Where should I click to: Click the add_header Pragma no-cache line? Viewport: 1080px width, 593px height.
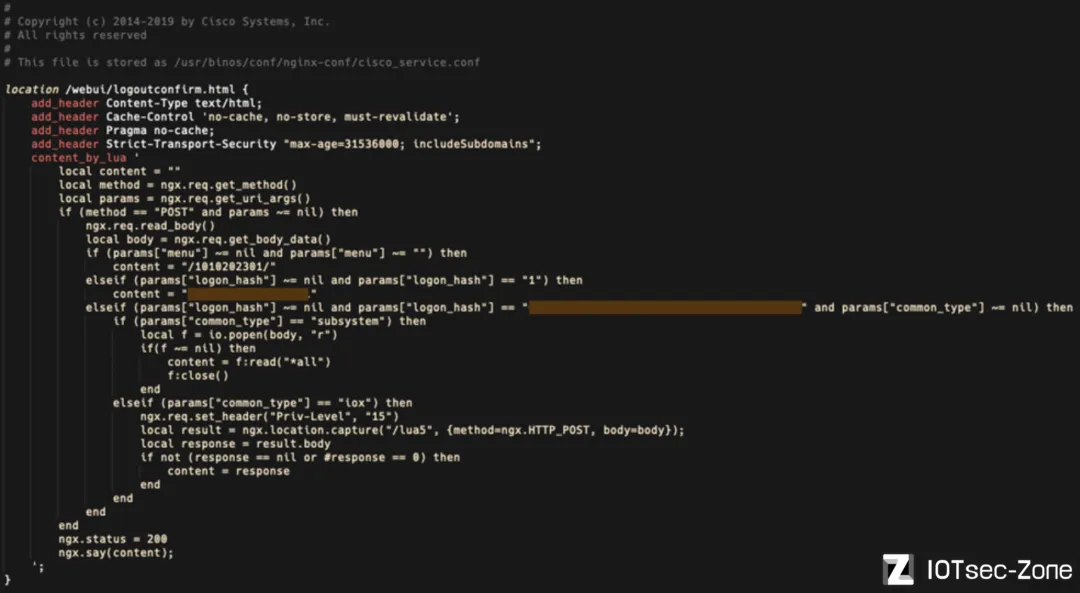pos(123,130)
